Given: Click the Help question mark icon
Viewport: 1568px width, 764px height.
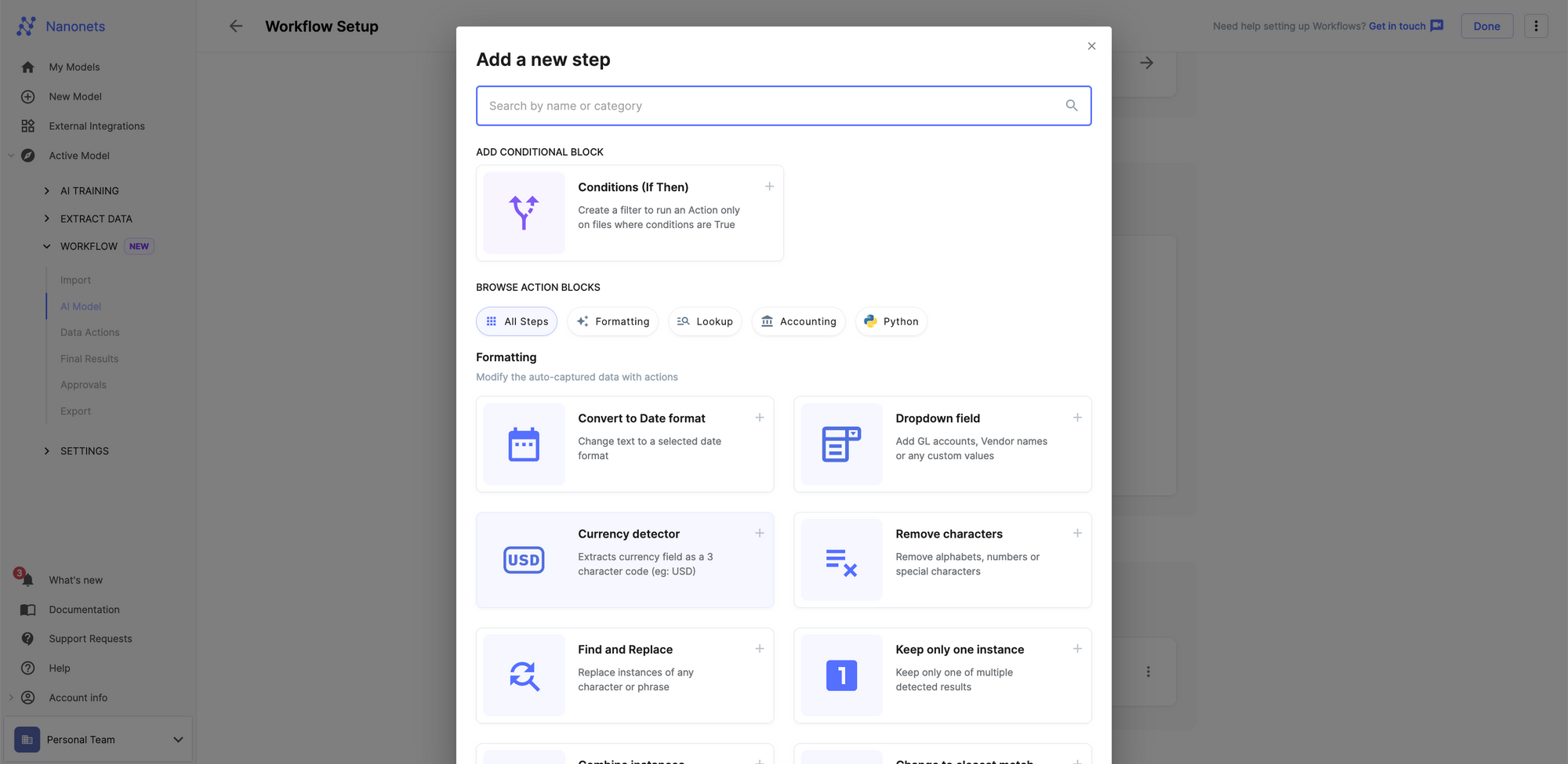Looking at the screenshot, I should point(27,668).
